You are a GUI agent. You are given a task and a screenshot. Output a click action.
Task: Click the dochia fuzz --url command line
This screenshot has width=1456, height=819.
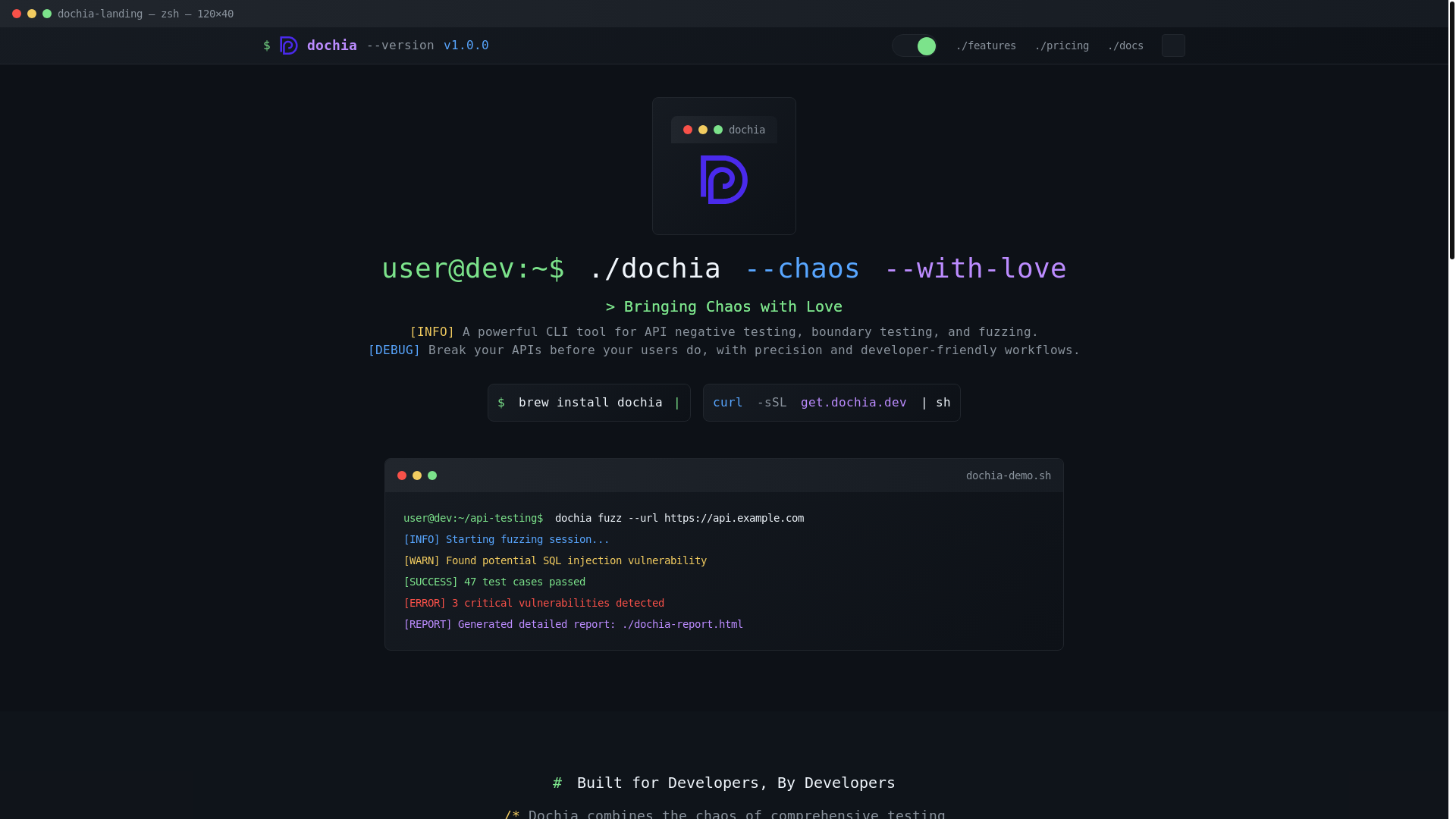click(679, 518)
